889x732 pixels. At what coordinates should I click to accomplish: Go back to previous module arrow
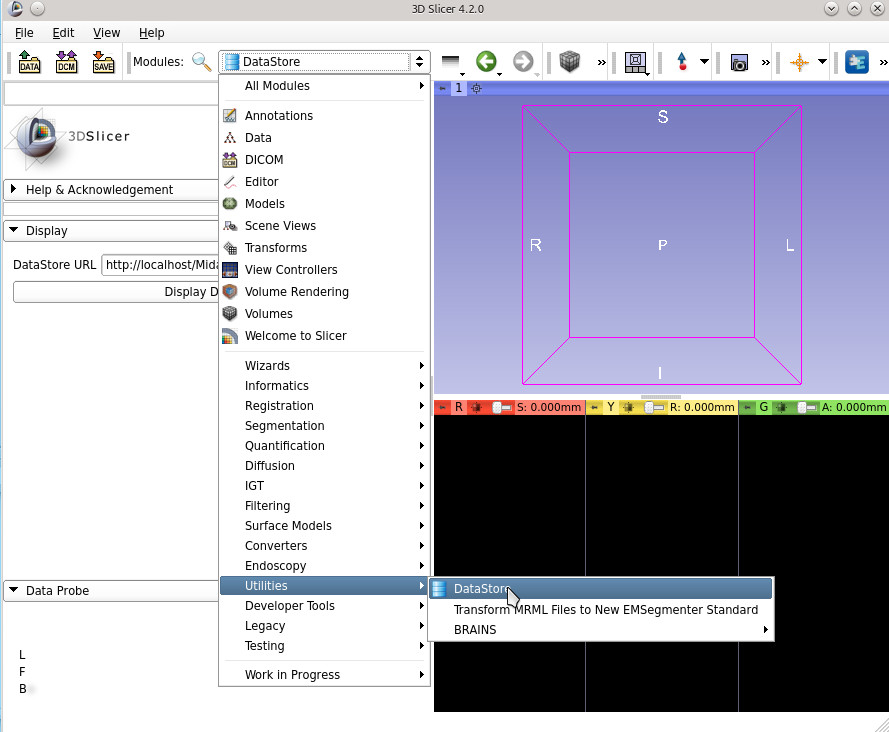click(x=486, y=62)
